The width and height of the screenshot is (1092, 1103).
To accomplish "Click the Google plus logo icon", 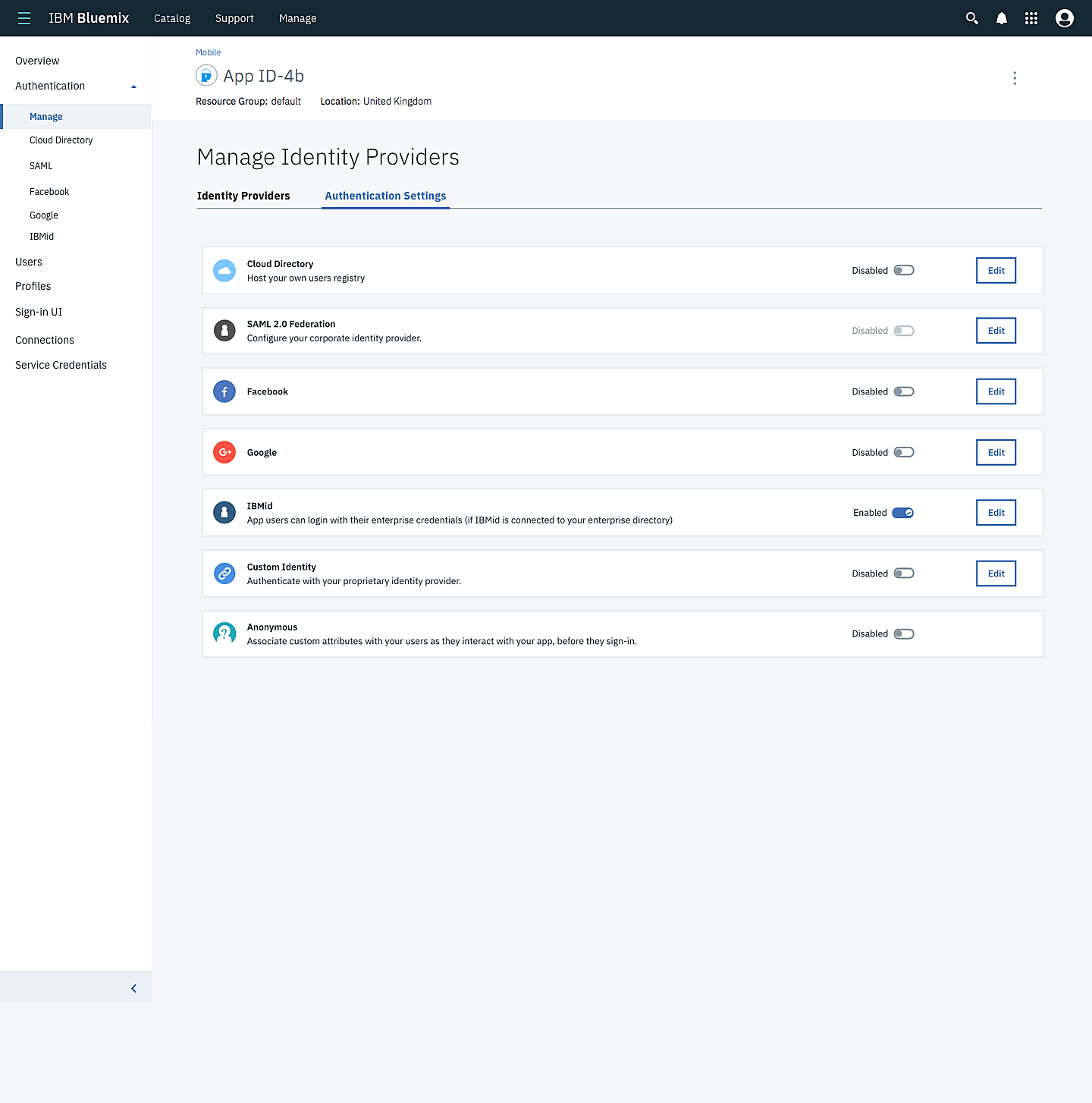I will (x=224, y=452).
